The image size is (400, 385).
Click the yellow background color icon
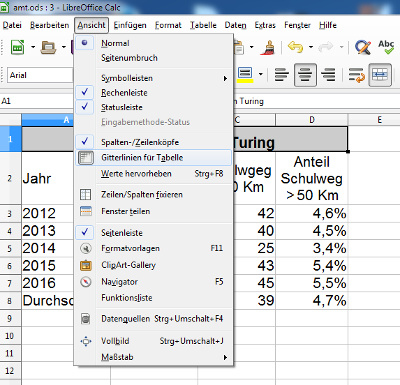[245, 75]
